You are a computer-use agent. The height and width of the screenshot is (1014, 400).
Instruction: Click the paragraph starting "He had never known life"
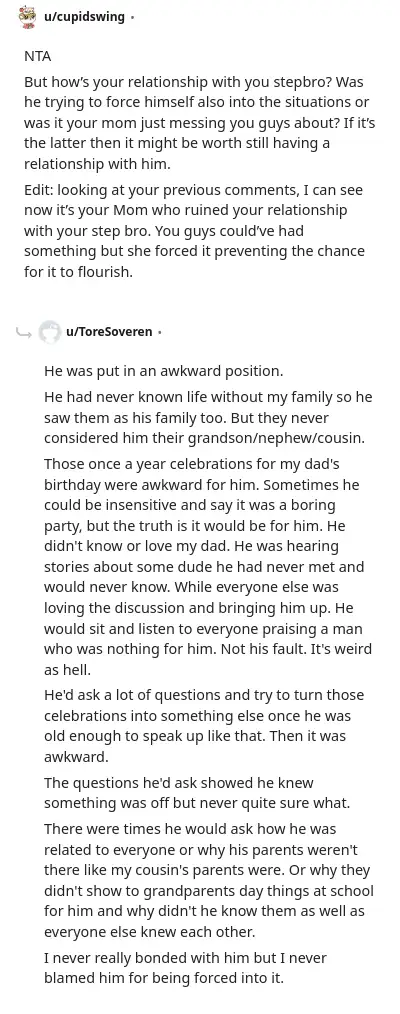coord(208,417)
